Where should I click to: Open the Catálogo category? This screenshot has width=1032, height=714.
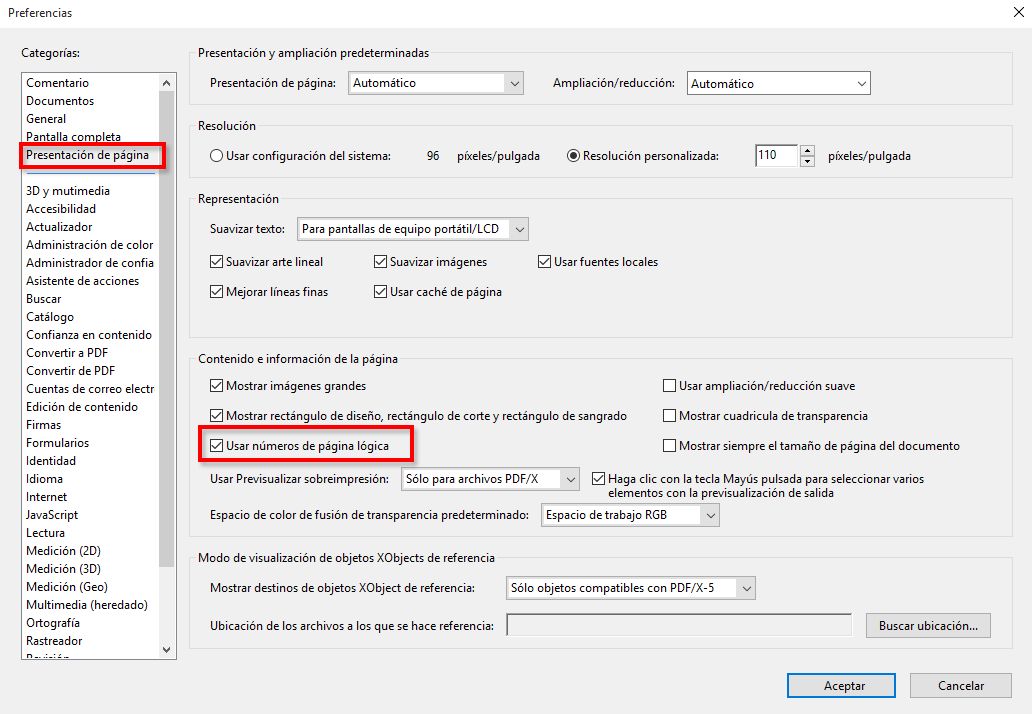coord(50,317)
